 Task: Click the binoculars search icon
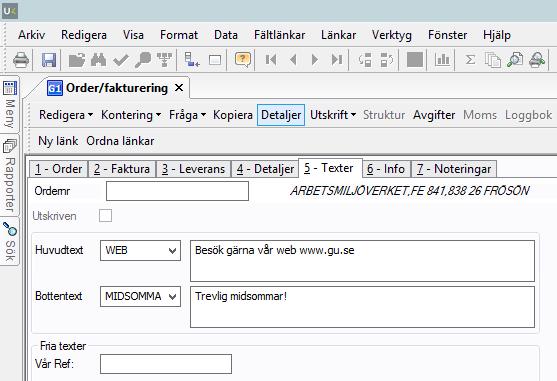98,60
